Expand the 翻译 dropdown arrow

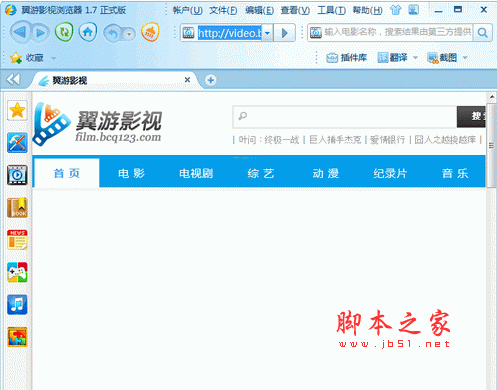(415, 58)
